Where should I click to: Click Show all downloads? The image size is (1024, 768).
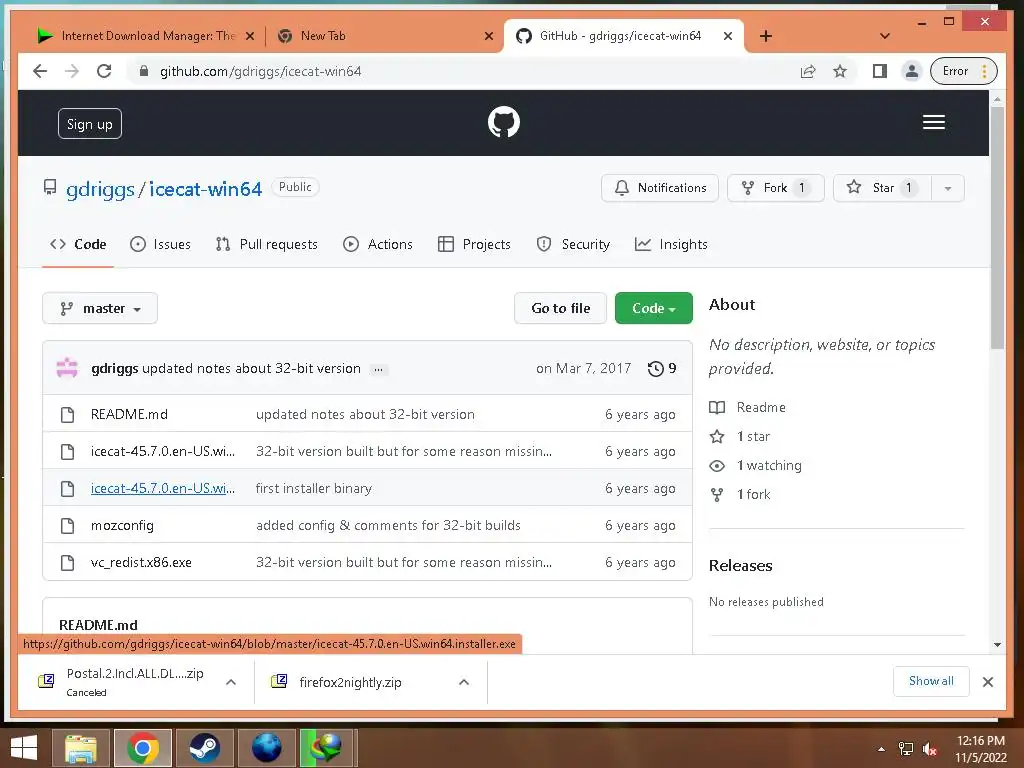pos(931,681)
